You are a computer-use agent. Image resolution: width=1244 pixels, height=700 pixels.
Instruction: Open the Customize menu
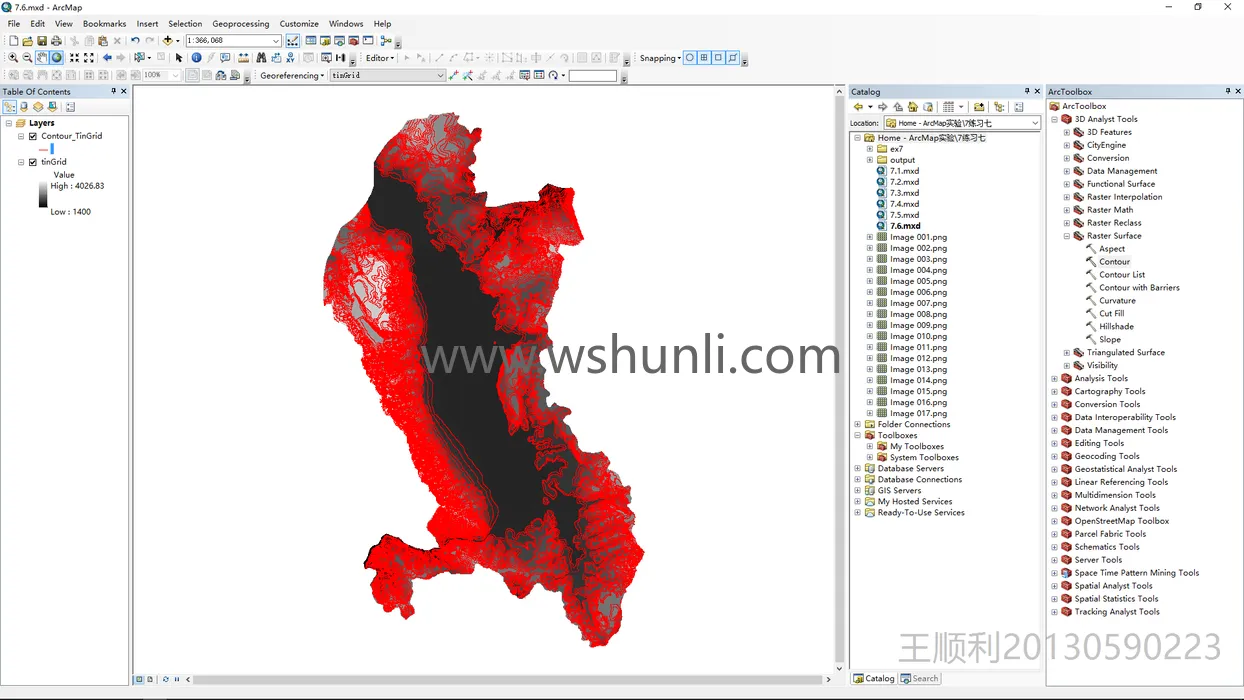click(299, 24)
